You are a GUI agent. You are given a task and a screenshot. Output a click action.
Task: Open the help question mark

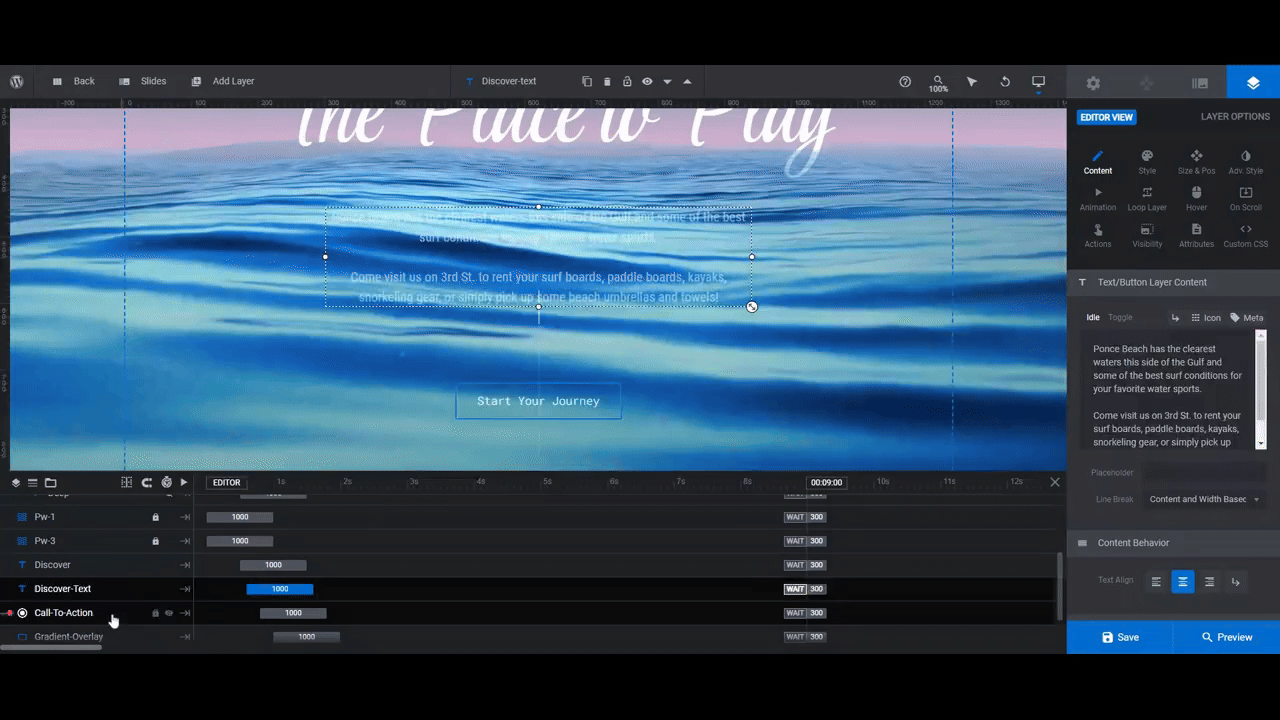905,82
